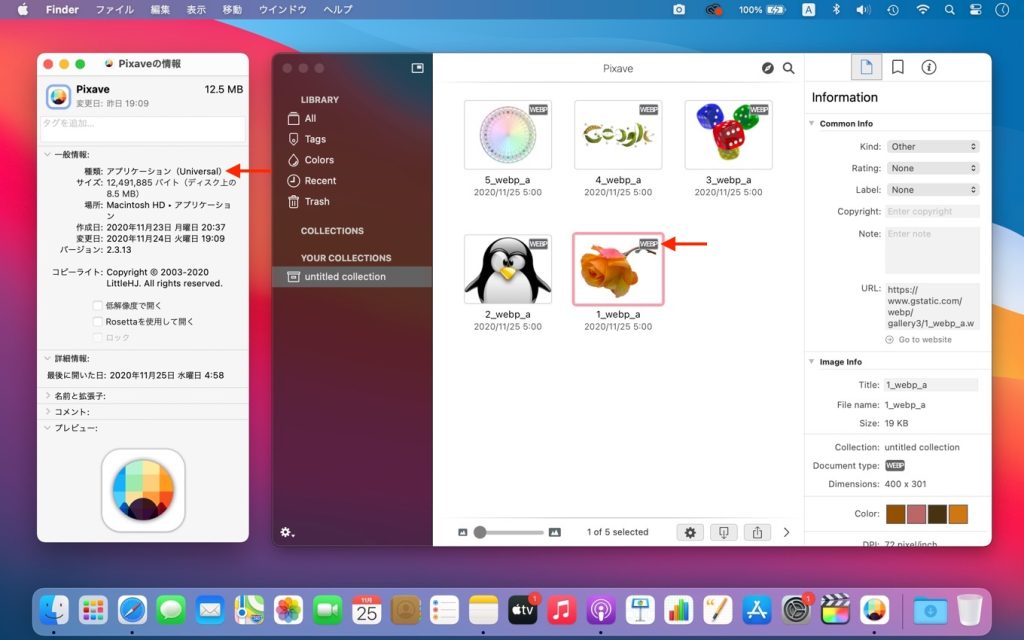Expand the 名前と拡張子 section

pyautogui.click(x=48, y=396)
